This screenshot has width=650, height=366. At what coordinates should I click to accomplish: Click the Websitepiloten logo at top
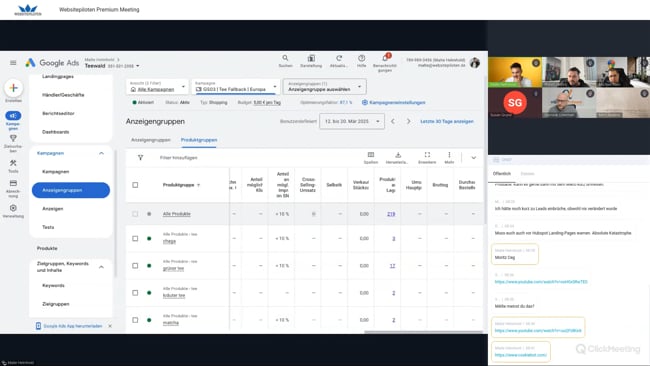pyautogui.click(x=28, y=10)
